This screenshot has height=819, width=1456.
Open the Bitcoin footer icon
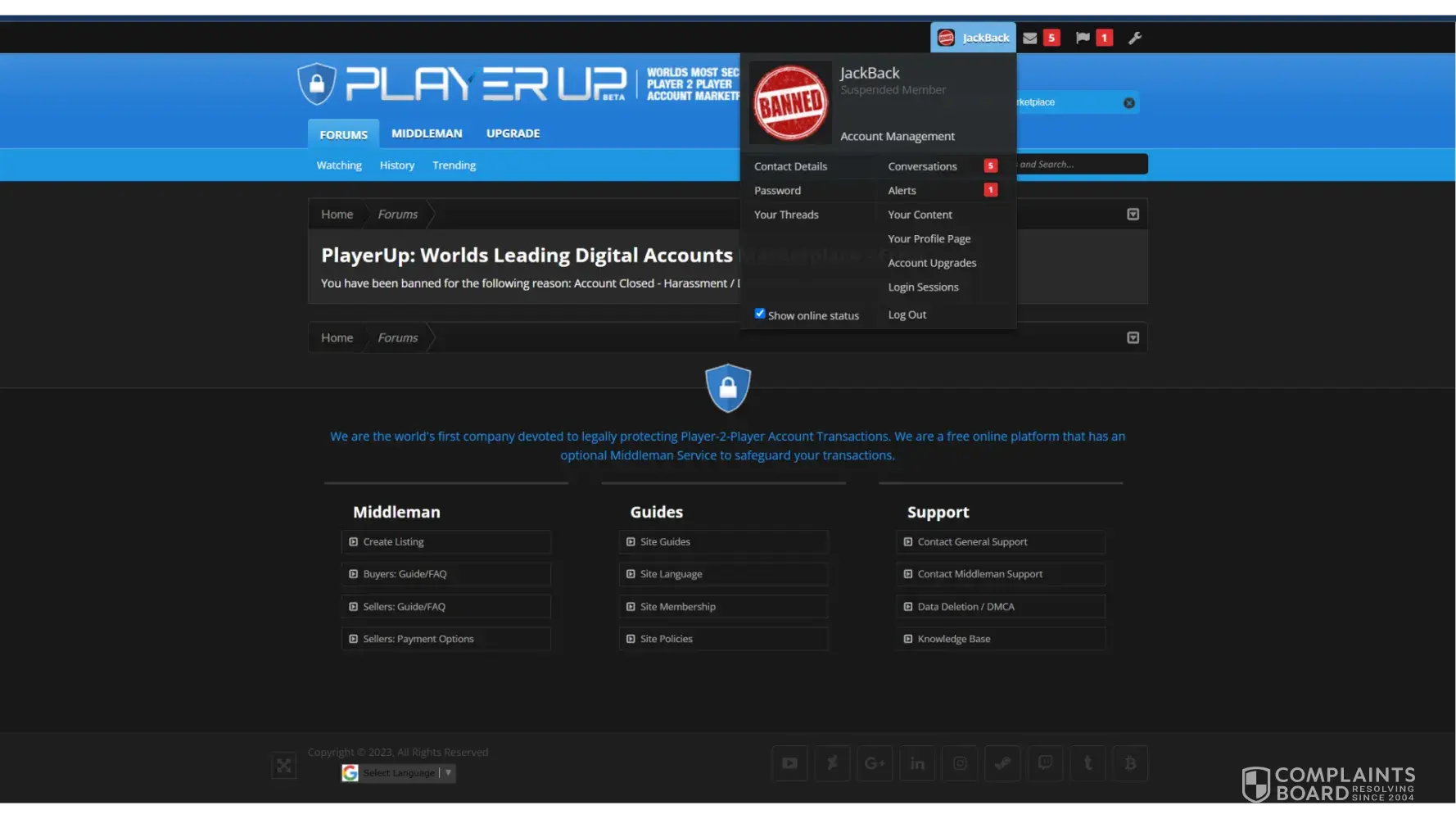[x=1130, y=763]
